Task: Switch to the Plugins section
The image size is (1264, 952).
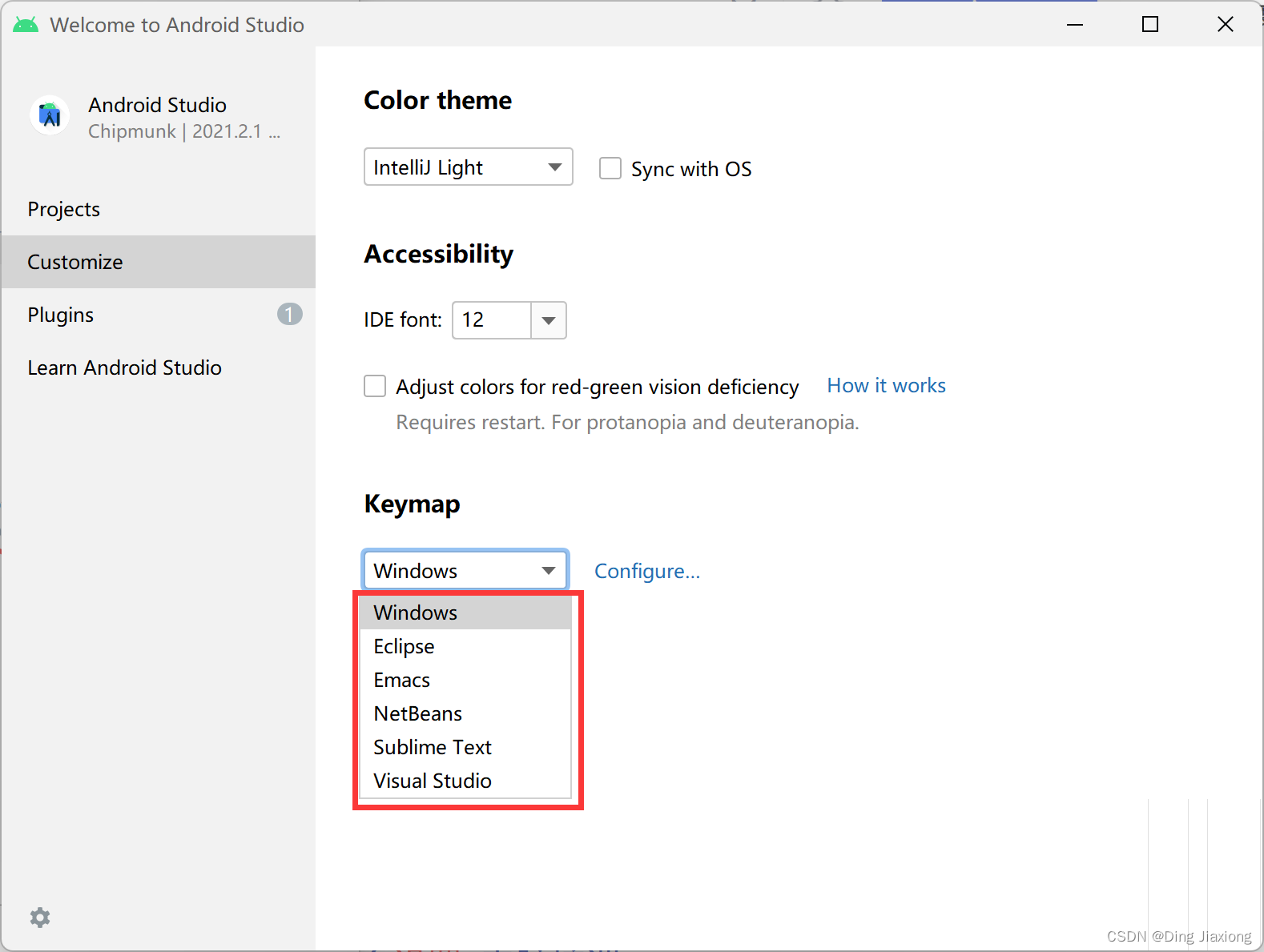Action: pyautogui.click(x=159, y=315)
